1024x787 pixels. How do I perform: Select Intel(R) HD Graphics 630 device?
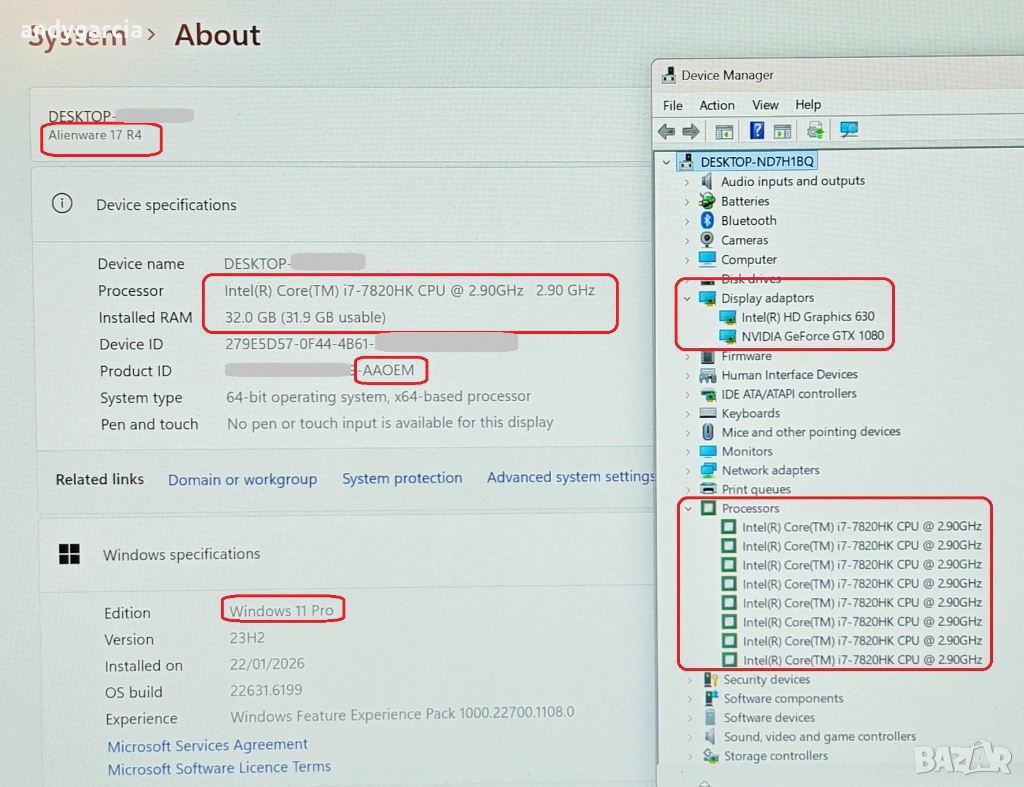point(808,317)
